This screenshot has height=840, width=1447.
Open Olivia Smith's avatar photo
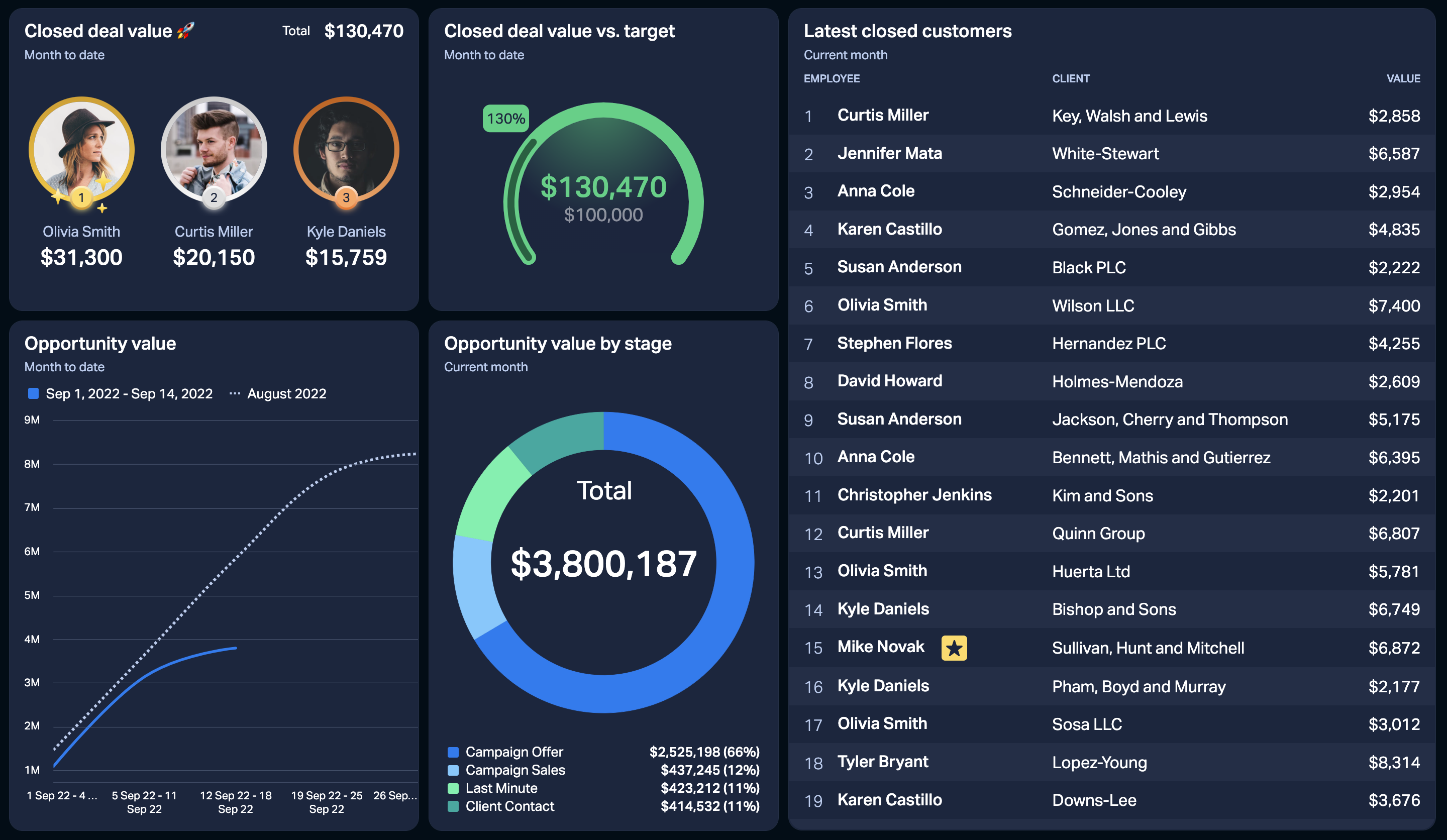81,149
